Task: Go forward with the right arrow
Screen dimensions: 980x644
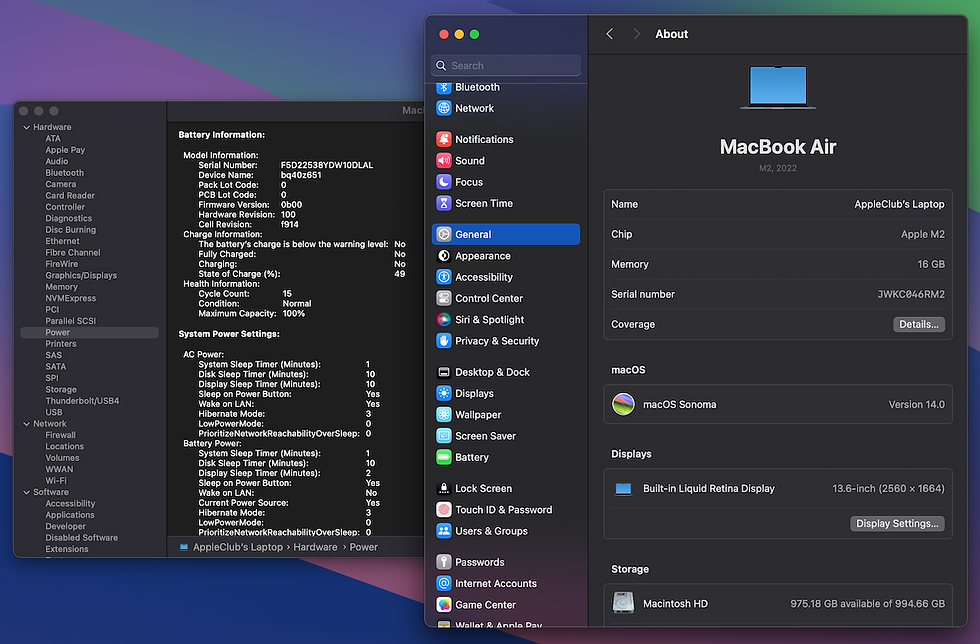Action: (x=636, y=34)
